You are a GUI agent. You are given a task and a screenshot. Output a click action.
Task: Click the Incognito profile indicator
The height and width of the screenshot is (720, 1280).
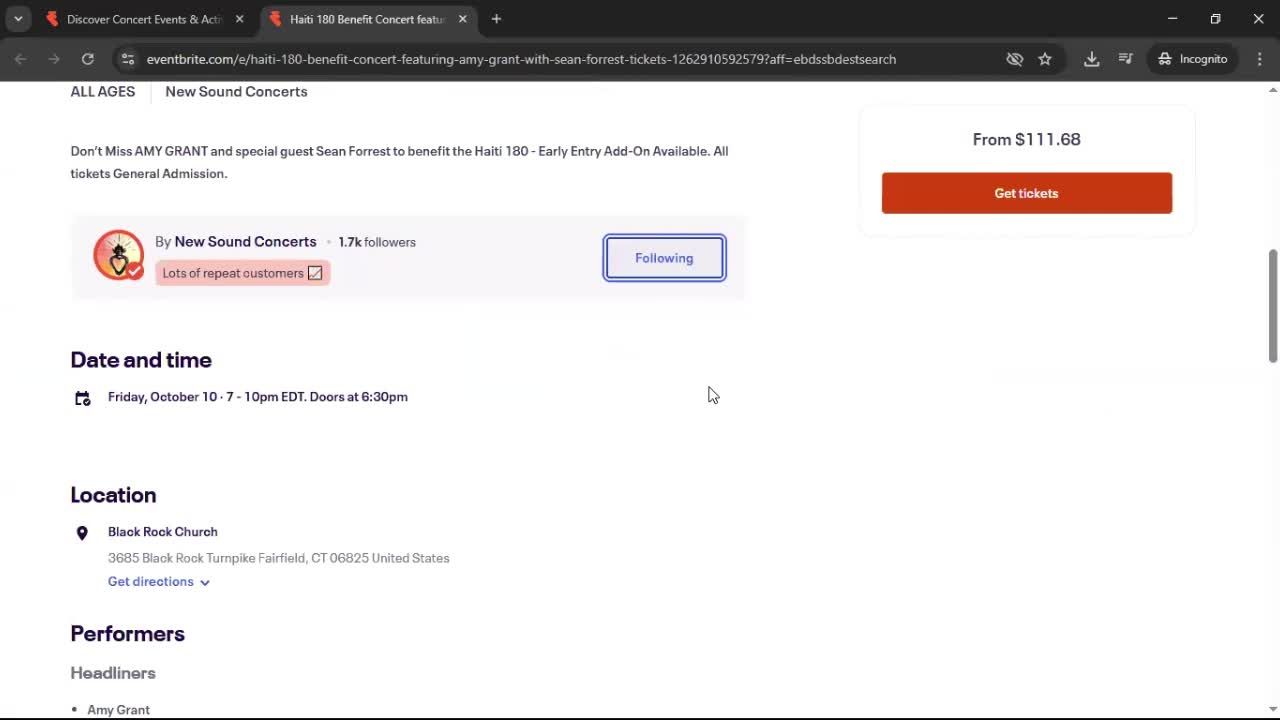click(x=1193, y=59)
